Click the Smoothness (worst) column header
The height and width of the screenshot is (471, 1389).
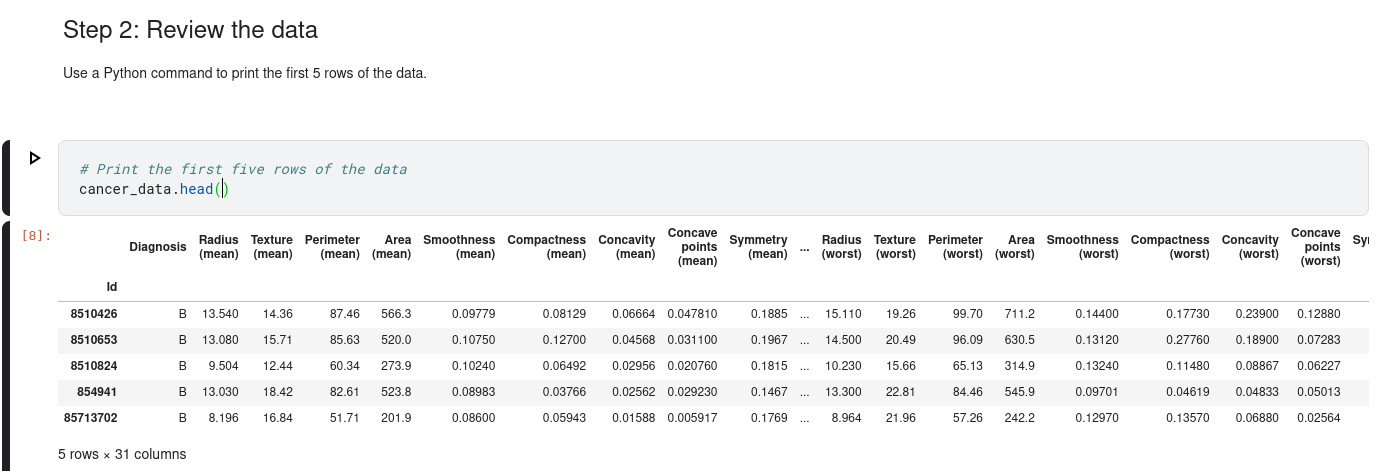pos(1082,247)
